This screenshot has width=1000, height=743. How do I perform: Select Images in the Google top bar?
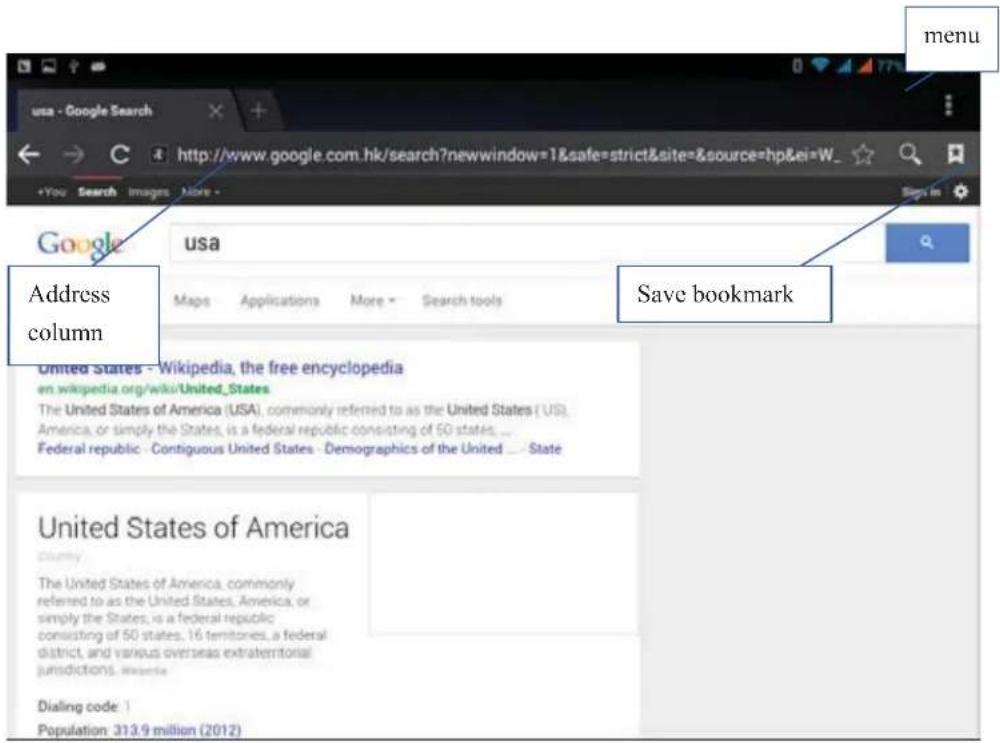148,192
